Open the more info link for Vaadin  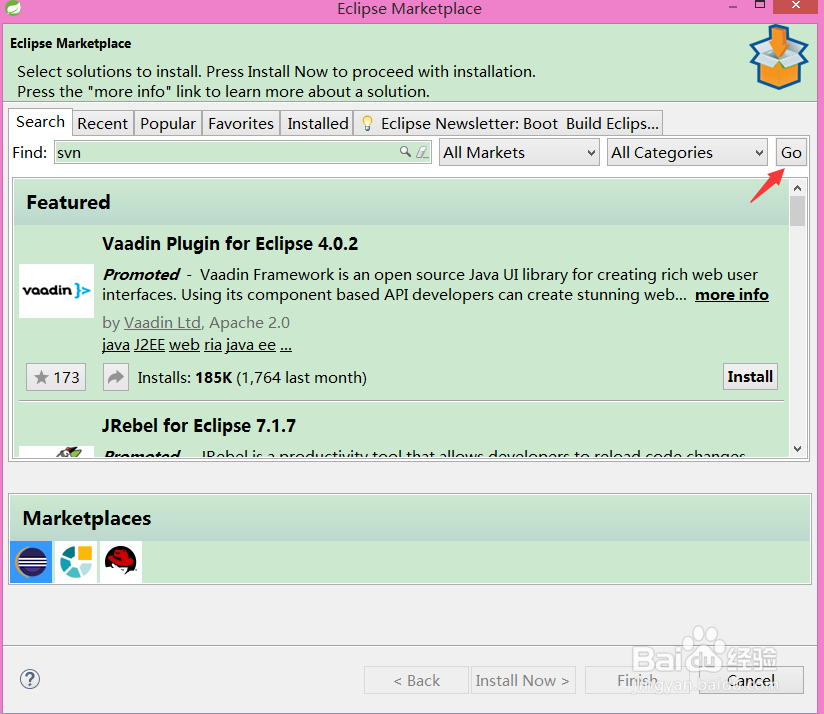click(x=732, y=295)
